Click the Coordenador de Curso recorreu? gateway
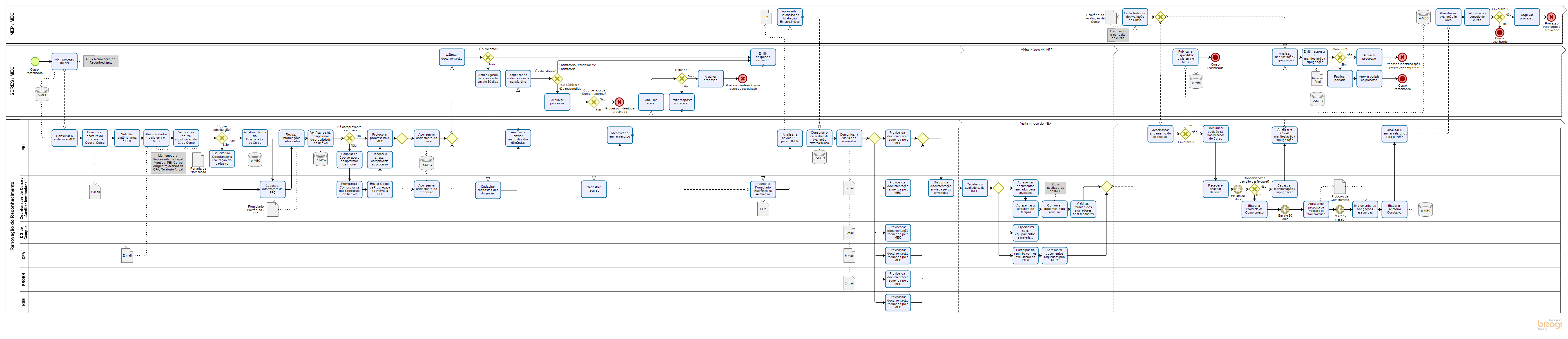 coord(594,102)
